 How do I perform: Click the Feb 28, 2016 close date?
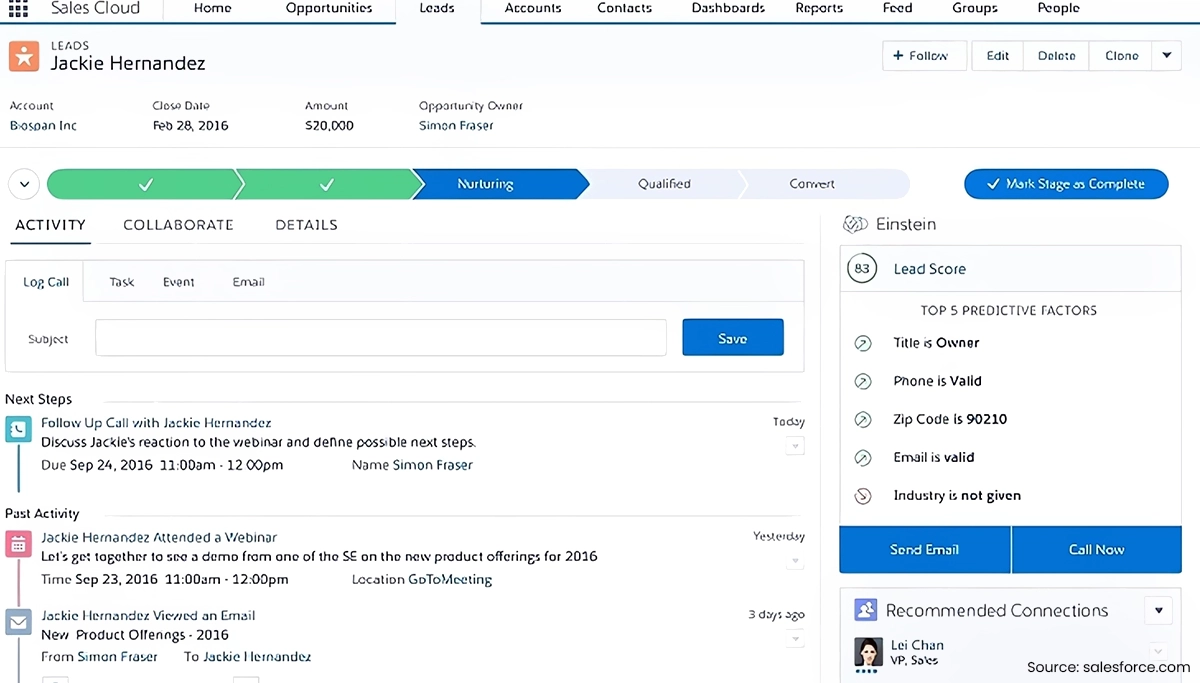[x=190, y=126]
